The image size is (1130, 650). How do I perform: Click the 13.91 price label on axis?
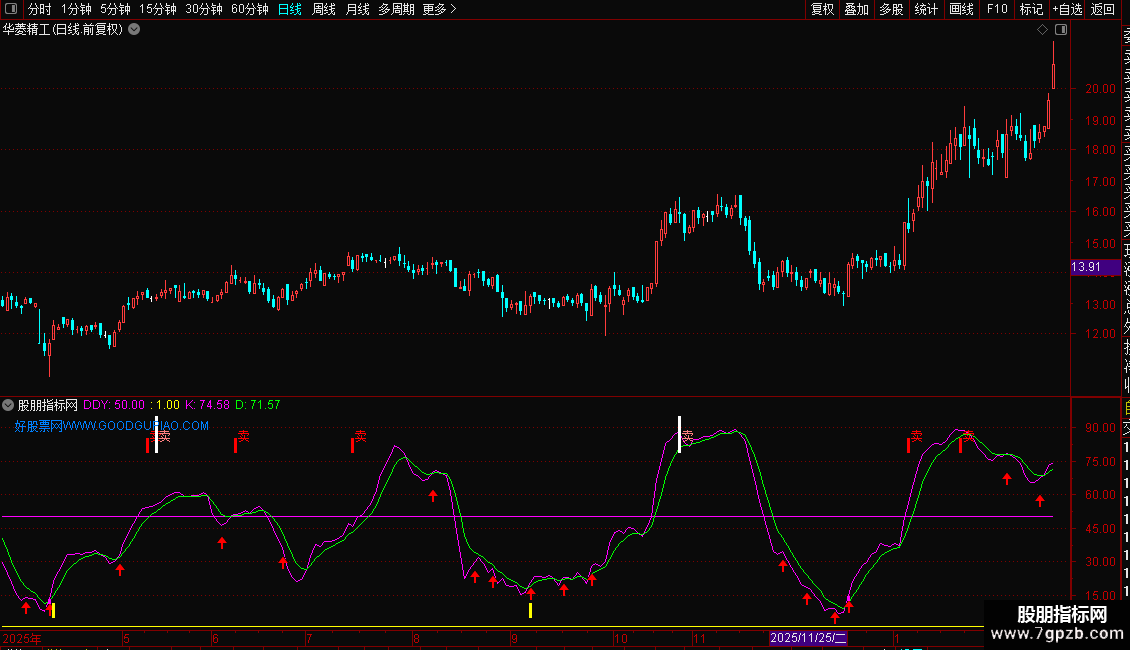[x=1086, y=267]
